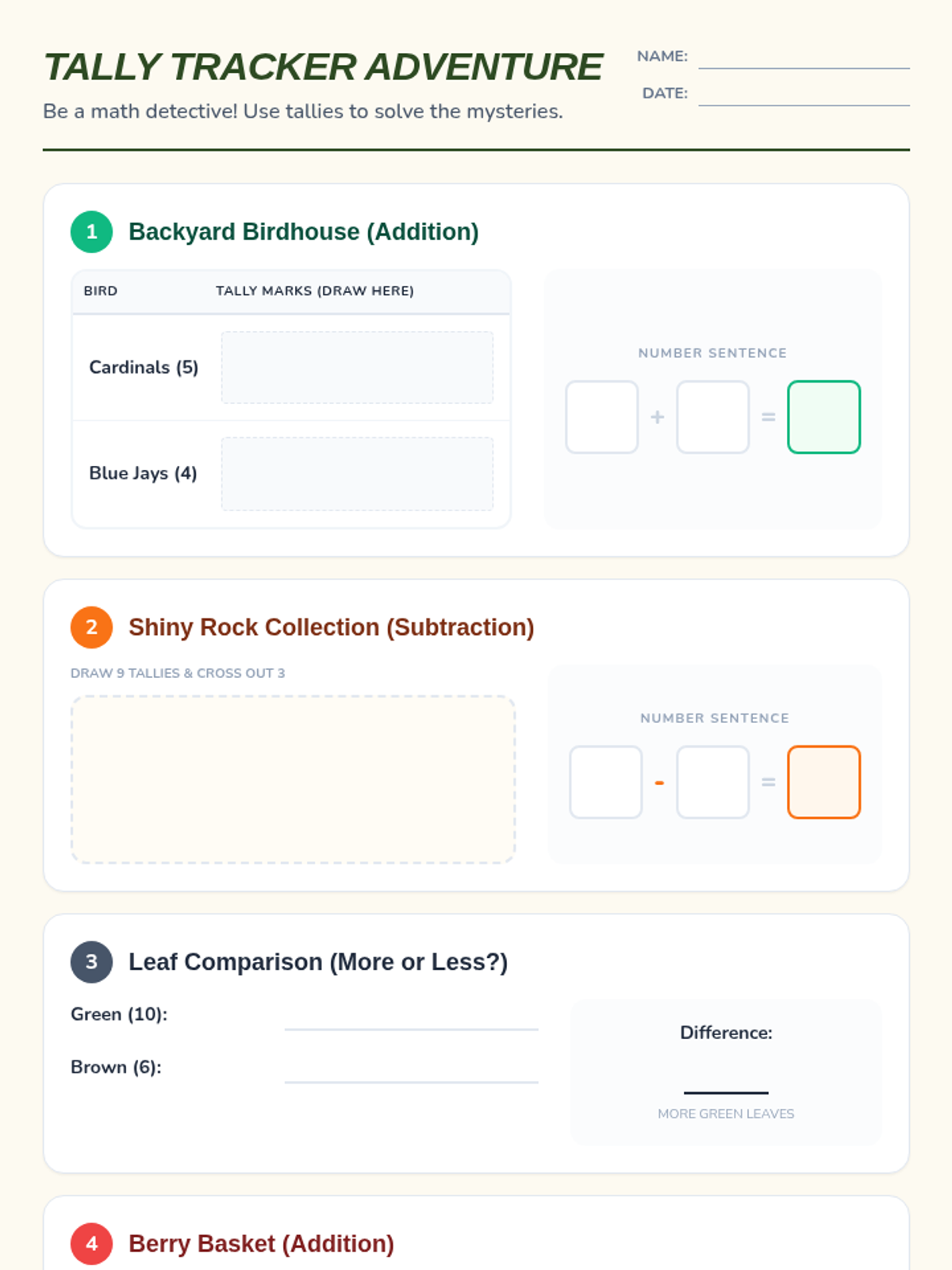Select the Blue Jays tally marks box
The image size is (952, 1270).
point(357,474)
